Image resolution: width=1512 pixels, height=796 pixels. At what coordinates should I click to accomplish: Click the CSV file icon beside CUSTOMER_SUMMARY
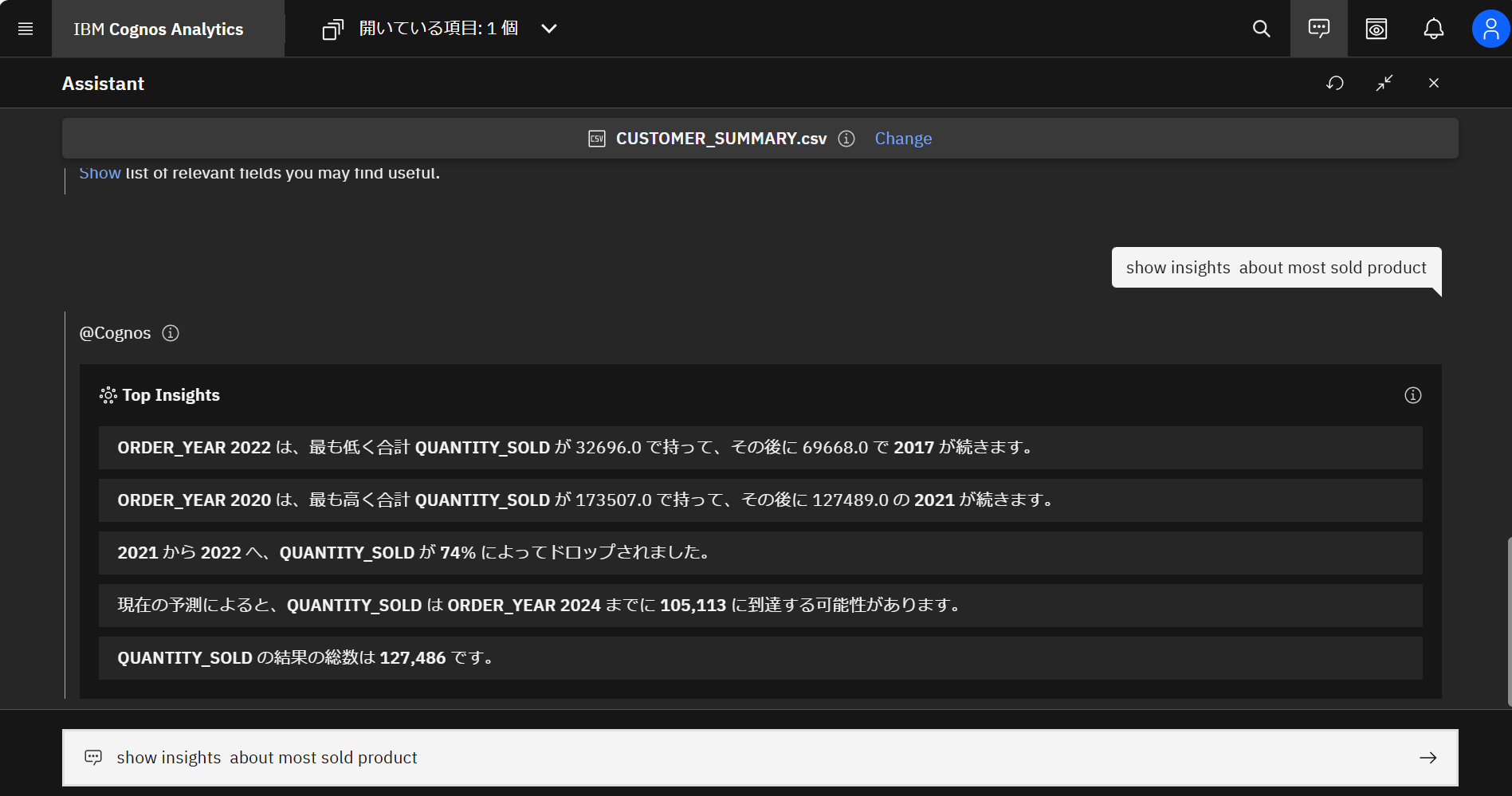click(x=597, y=139)
